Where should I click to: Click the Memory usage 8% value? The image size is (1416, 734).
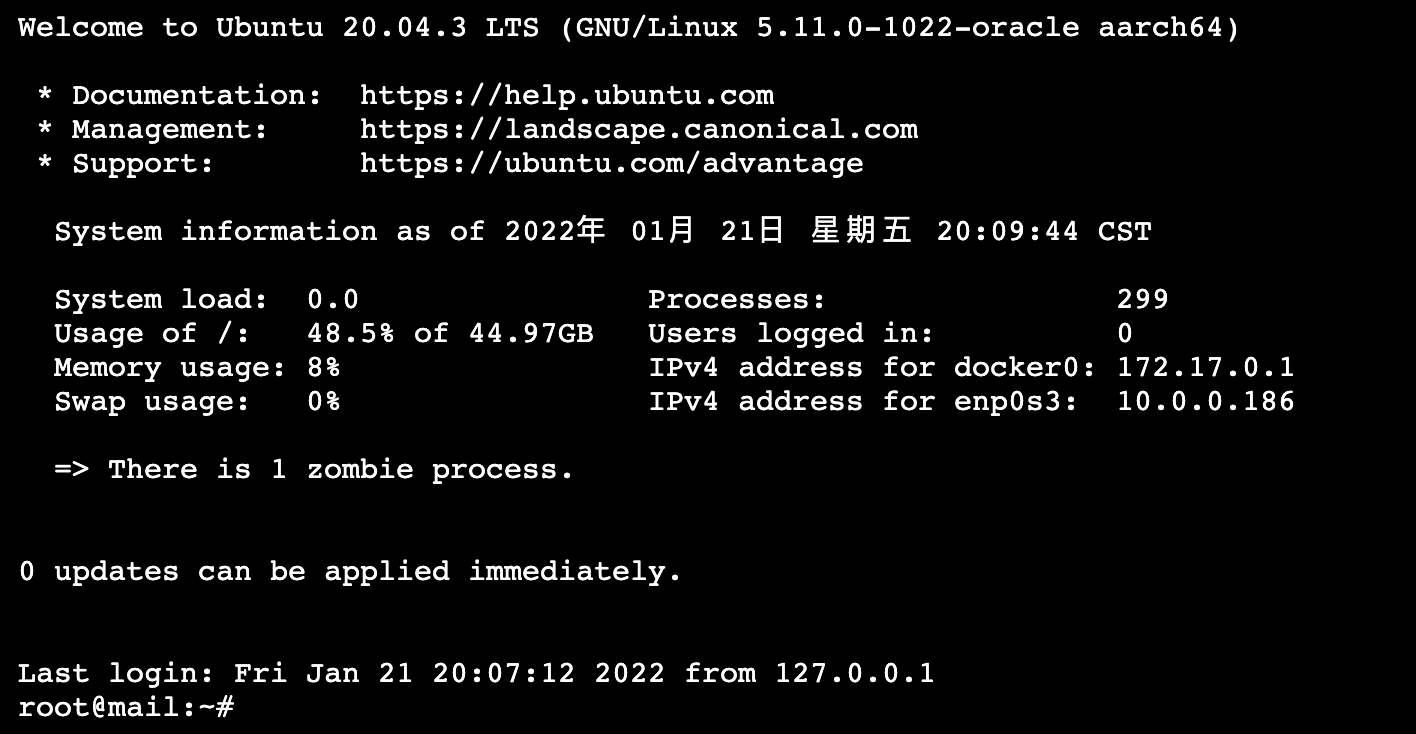[x=324, y=367]
